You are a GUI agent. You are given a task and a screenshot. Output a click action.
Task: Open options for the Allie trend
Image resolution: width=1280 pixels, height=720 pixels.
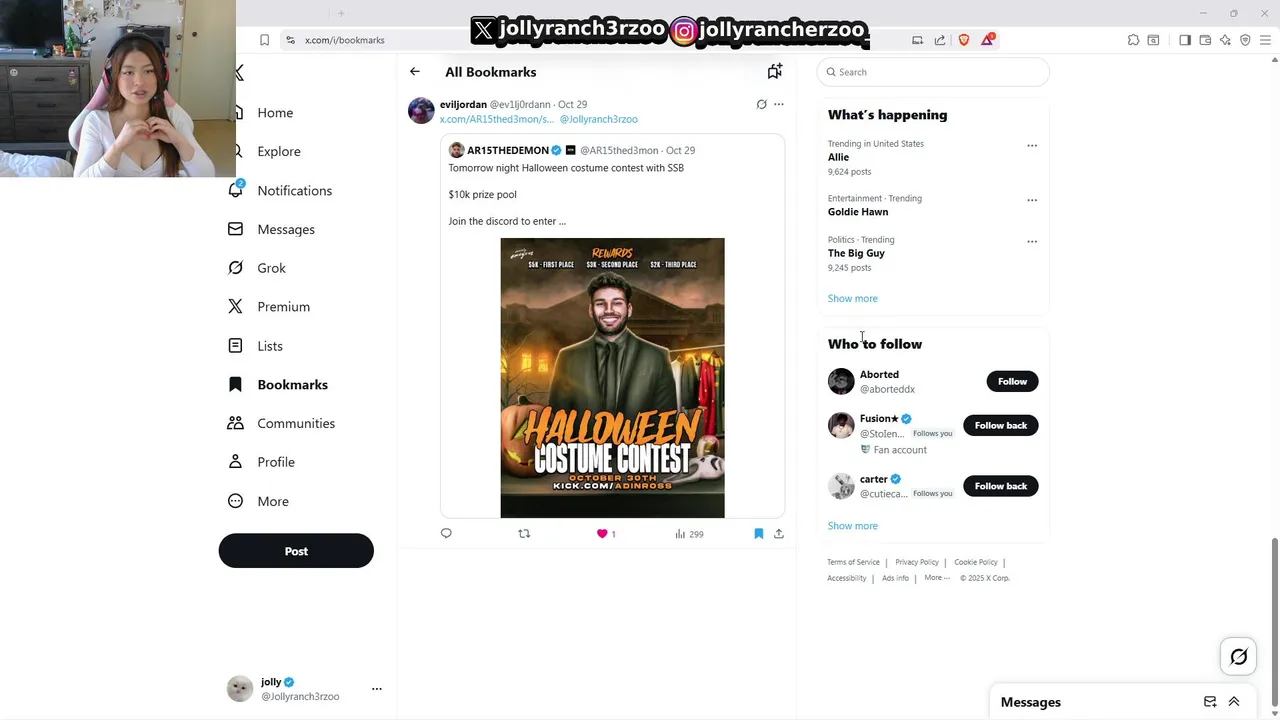coord(1032,145)
